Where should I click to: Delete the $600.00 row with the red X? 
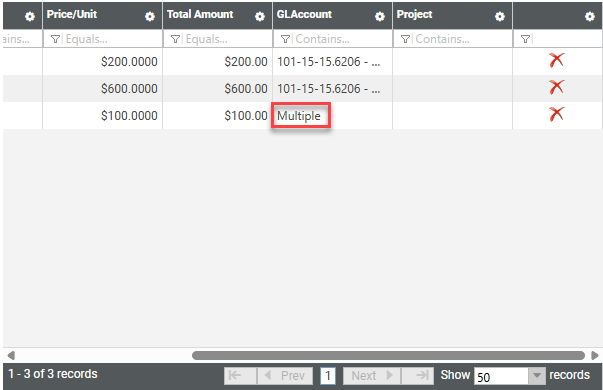pos(556,87)
